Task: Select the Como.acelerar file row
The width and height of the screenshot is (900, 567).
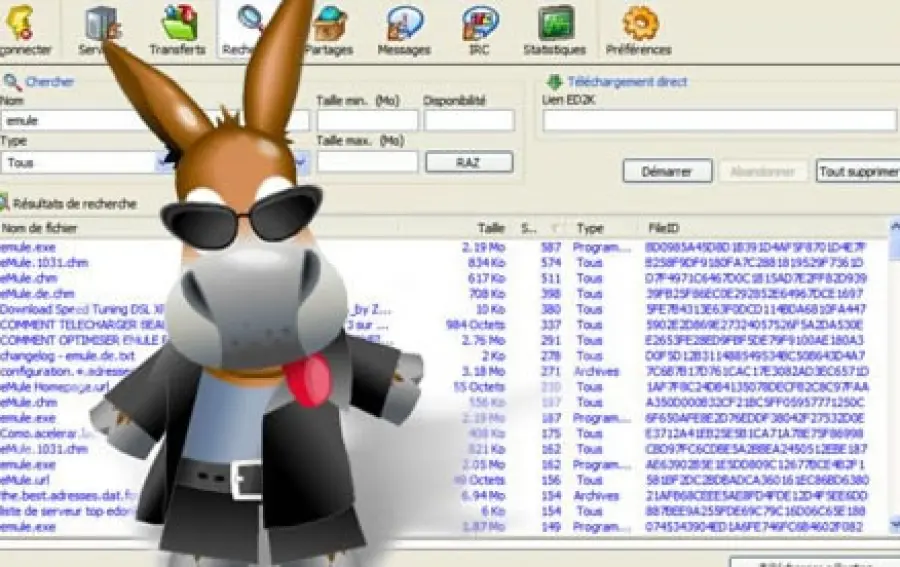Action: tap(47, 433)
